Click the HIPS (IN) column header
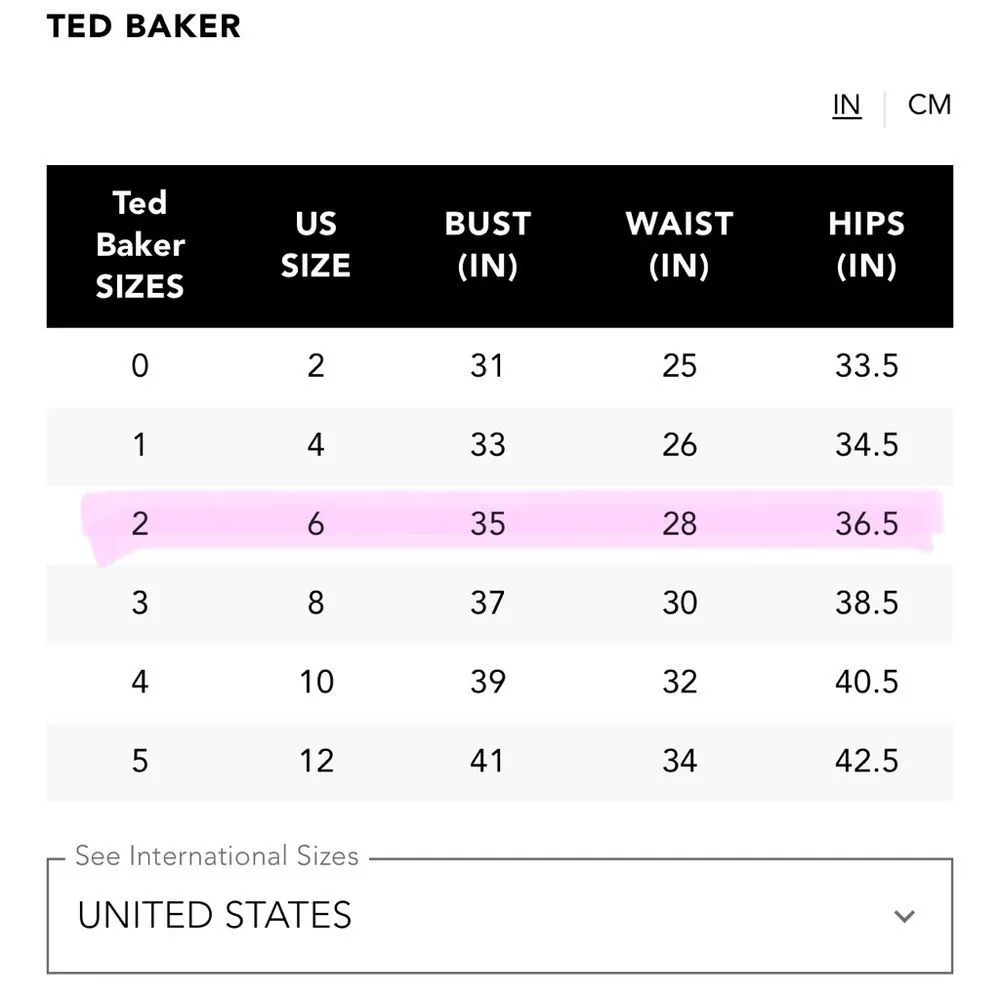 tap(866, 245)
